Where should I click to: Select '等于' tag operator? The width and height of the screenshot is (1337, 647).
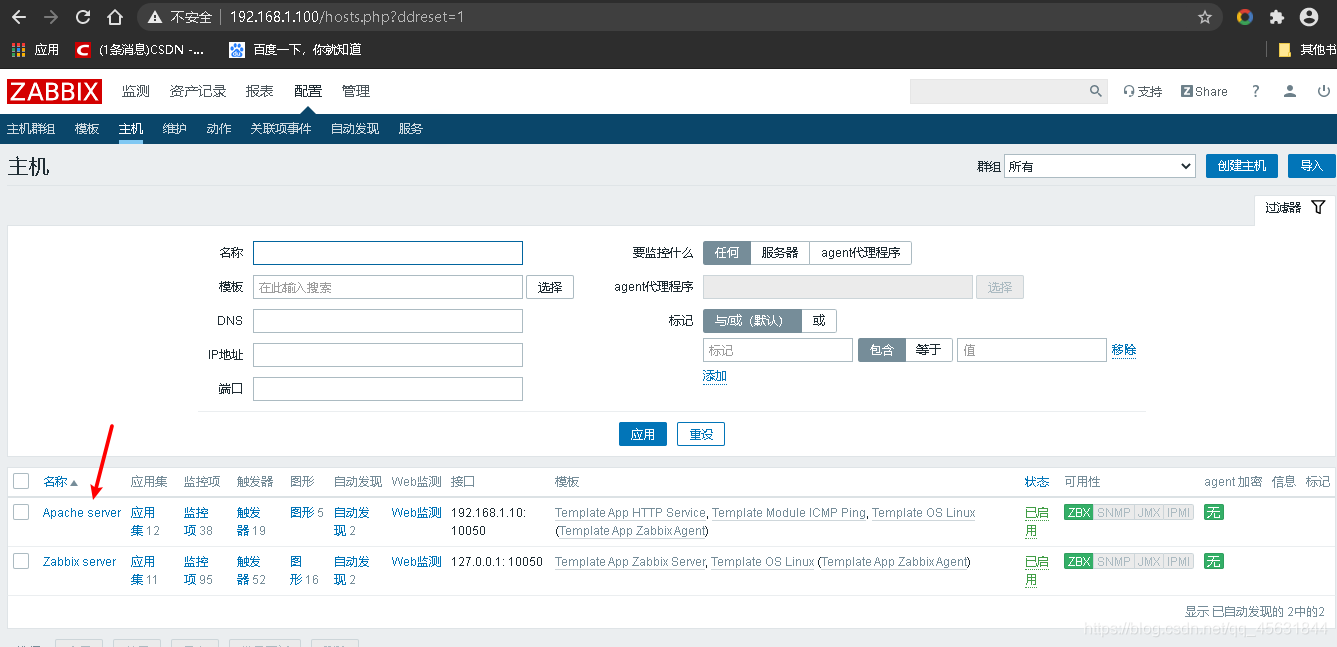click(x=929, y=350)
